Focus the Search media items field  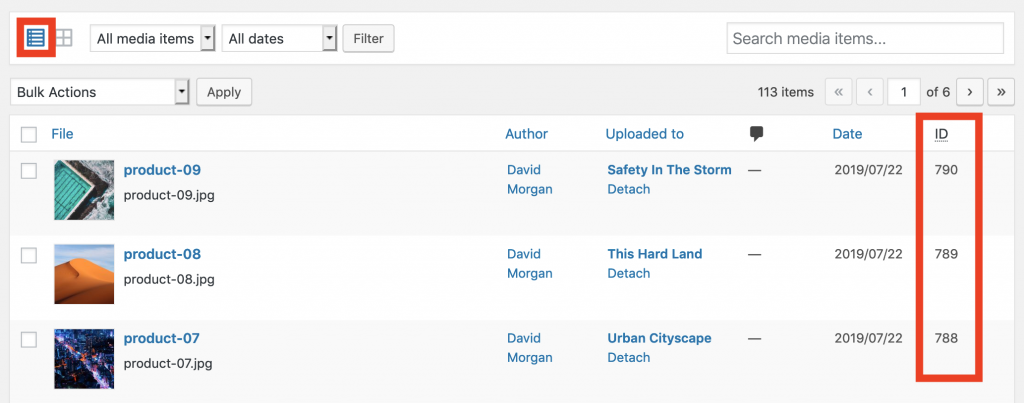pyautogui.click(x=865, y=39)
